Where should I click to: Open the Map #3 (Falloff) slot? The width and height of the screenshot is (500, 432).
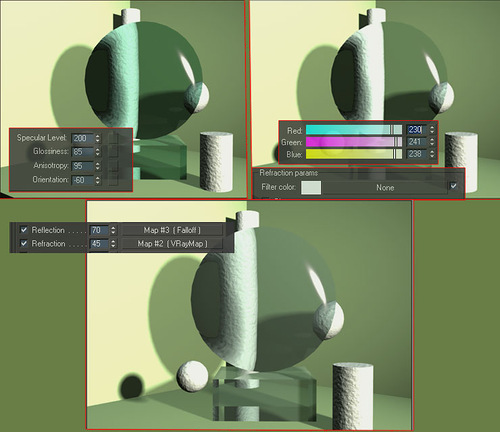tap(172, 230)
